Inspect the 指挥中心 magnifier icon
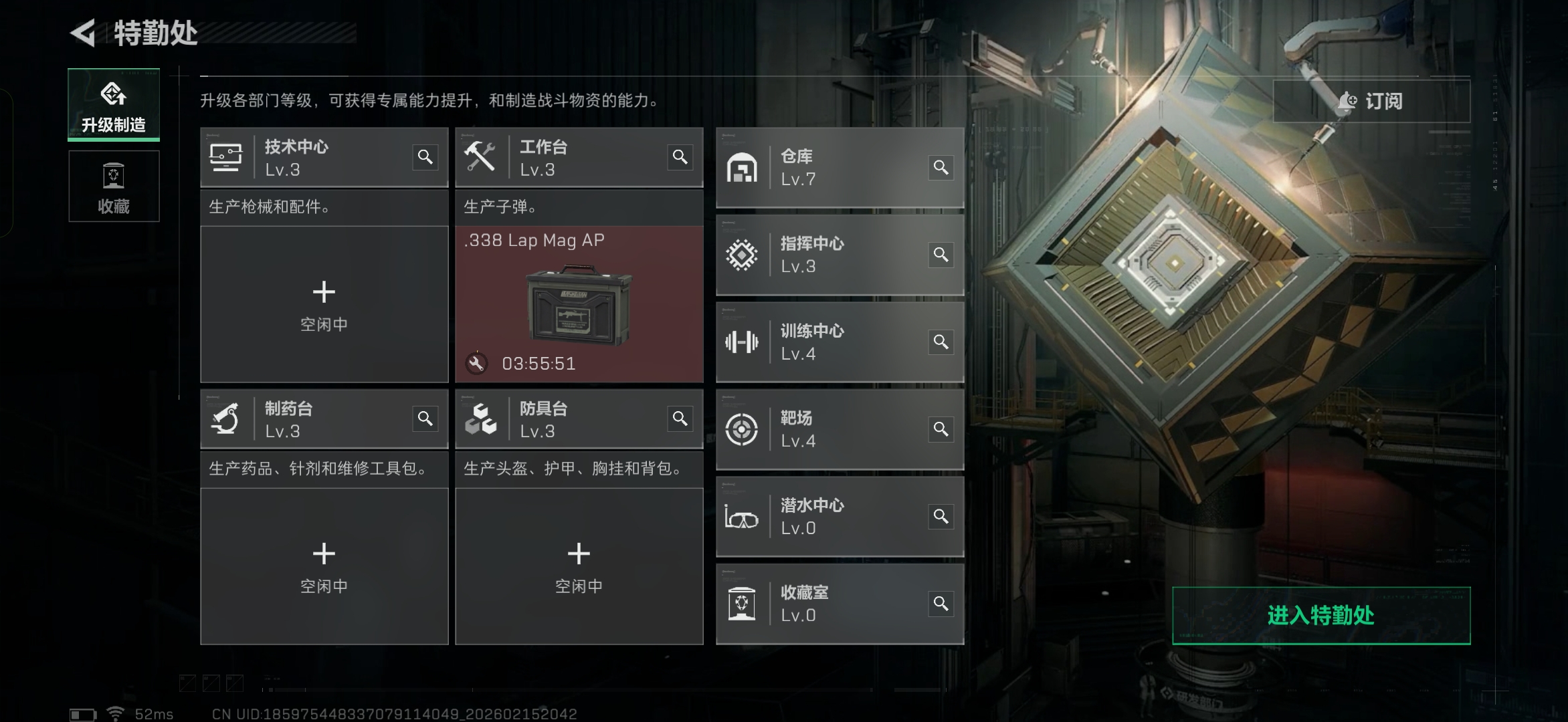 (x=941, y=255)
